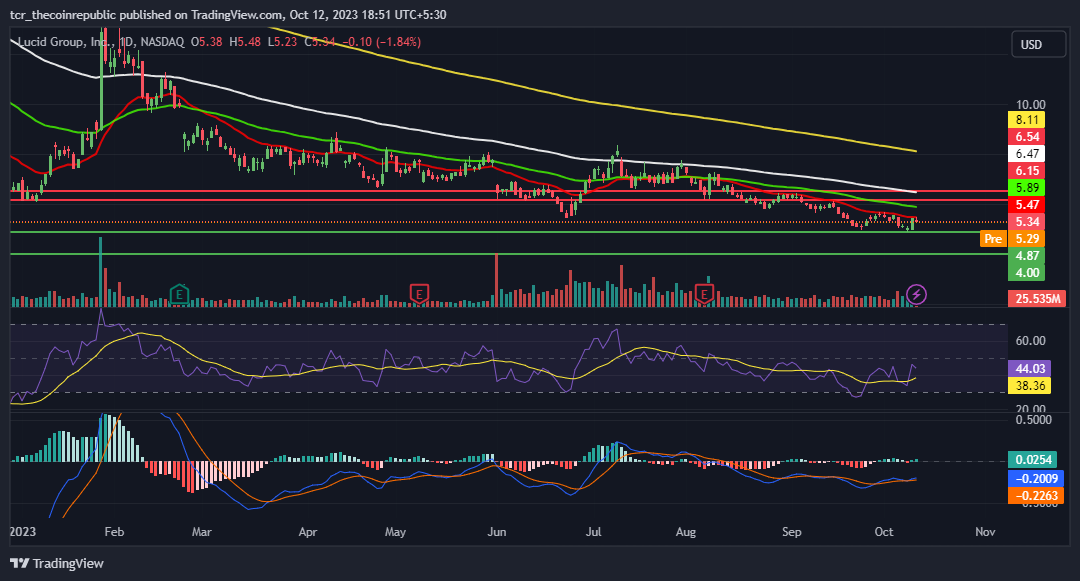The height and width of the screenshot is (581, 1080).
Task: Click the 25.535M volume label
Action: tap(1037, 298)
